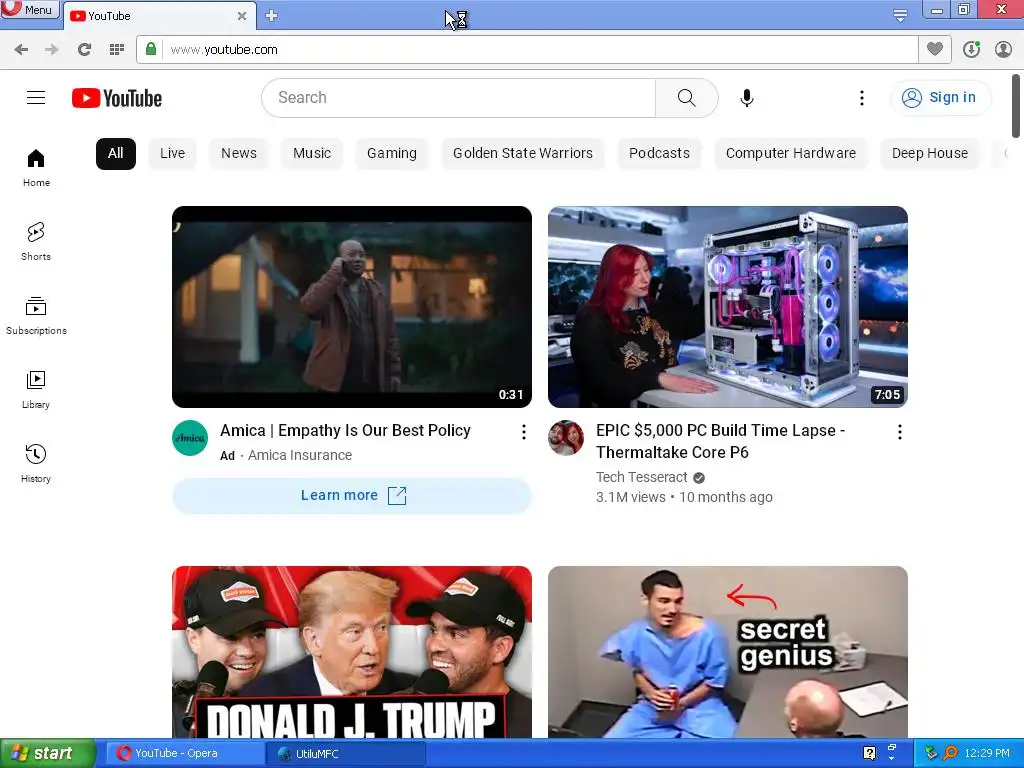Click the magnifier icon in system tray
This screenshot has width=1024, height=768.
(950, 753)
